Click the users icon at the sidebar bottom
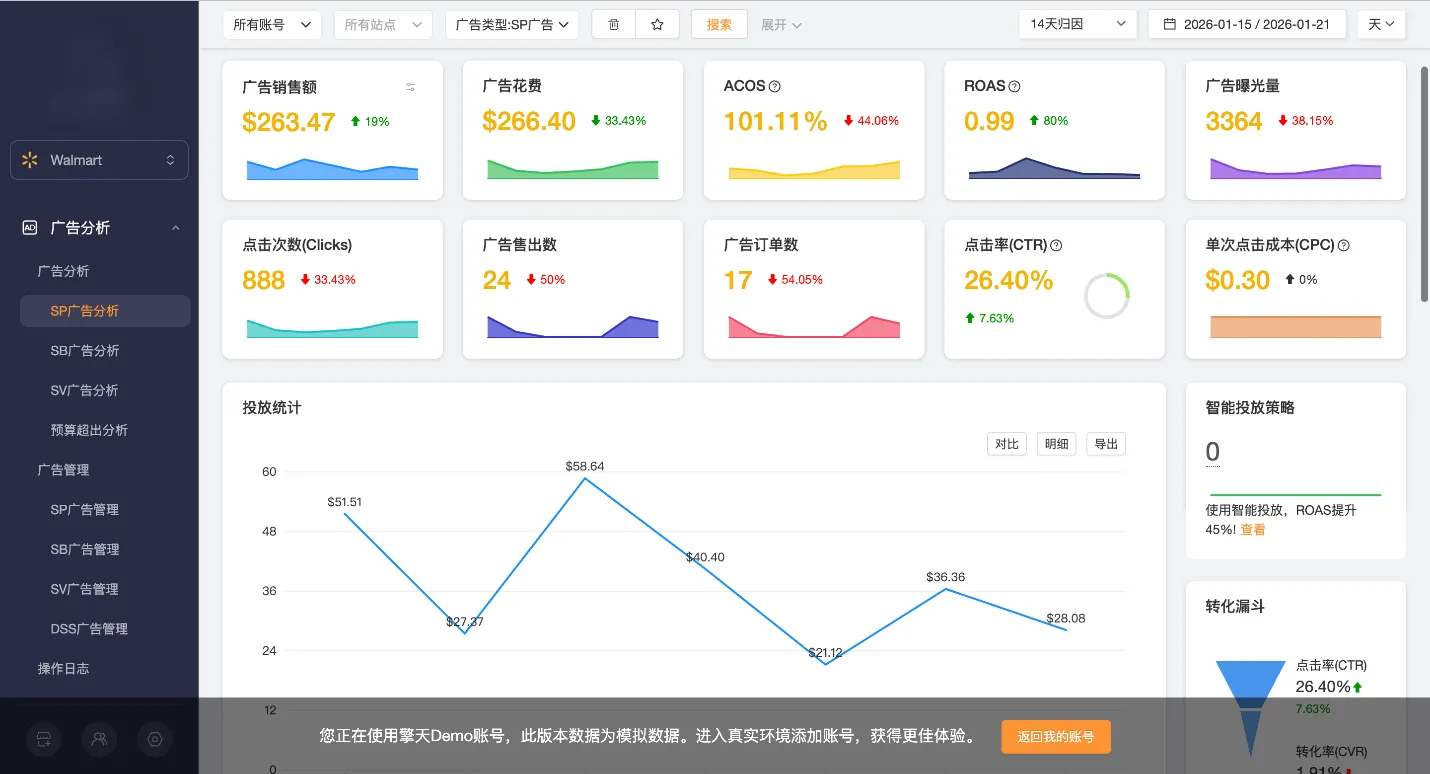Viewport: 1430px width, 774px height. [x=98, y=739]
